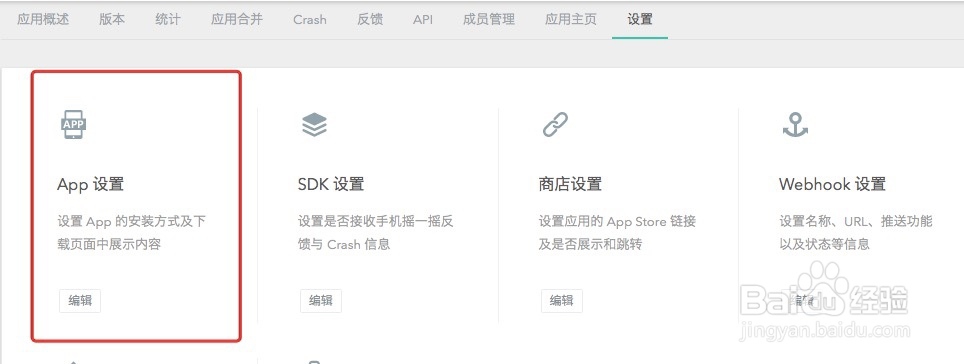The image size is (964, 364).
Task: Go to the 成员管理 tab
Action: click(x=489, y=20)
